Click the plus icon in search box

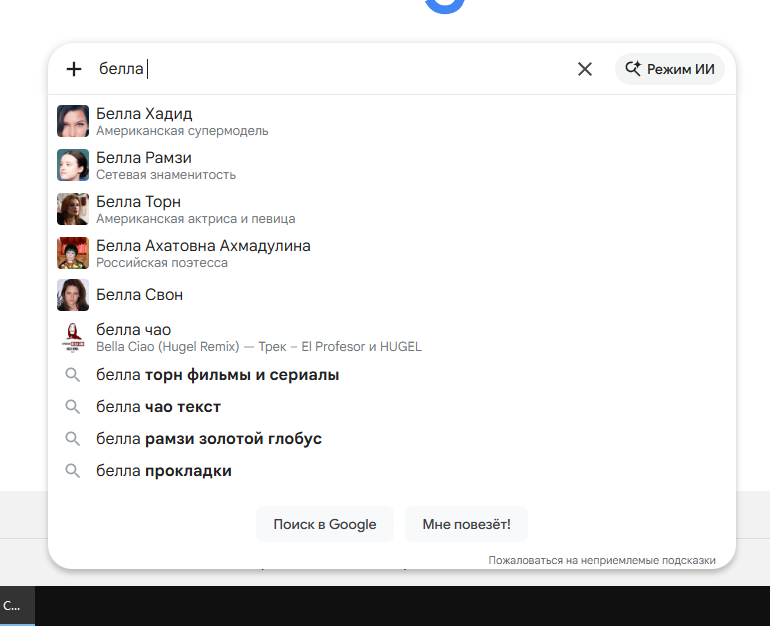(x=74, y=69)
